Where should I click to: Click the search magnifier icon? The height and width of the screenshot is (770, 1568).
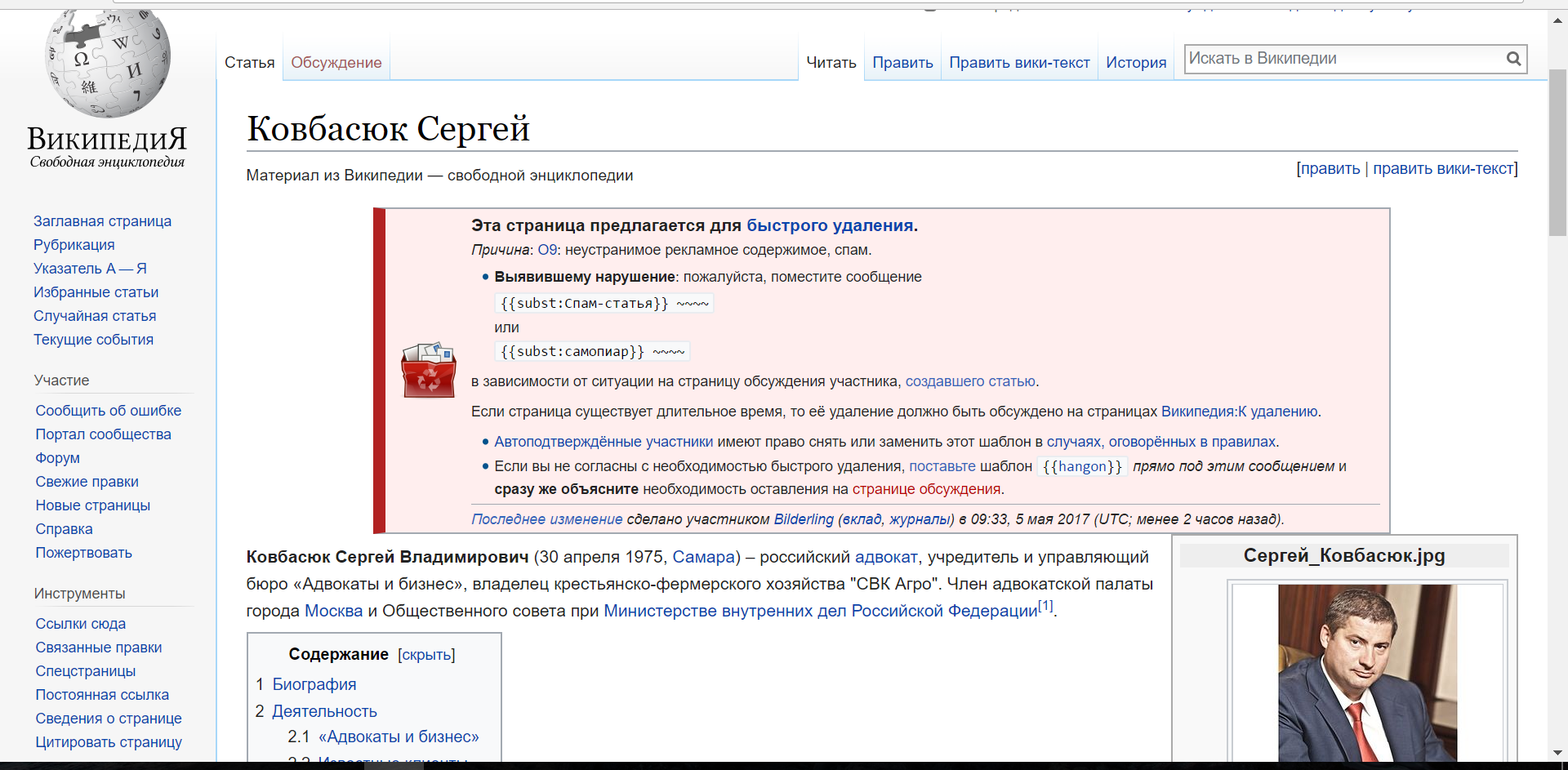[x=1513, y=59]
